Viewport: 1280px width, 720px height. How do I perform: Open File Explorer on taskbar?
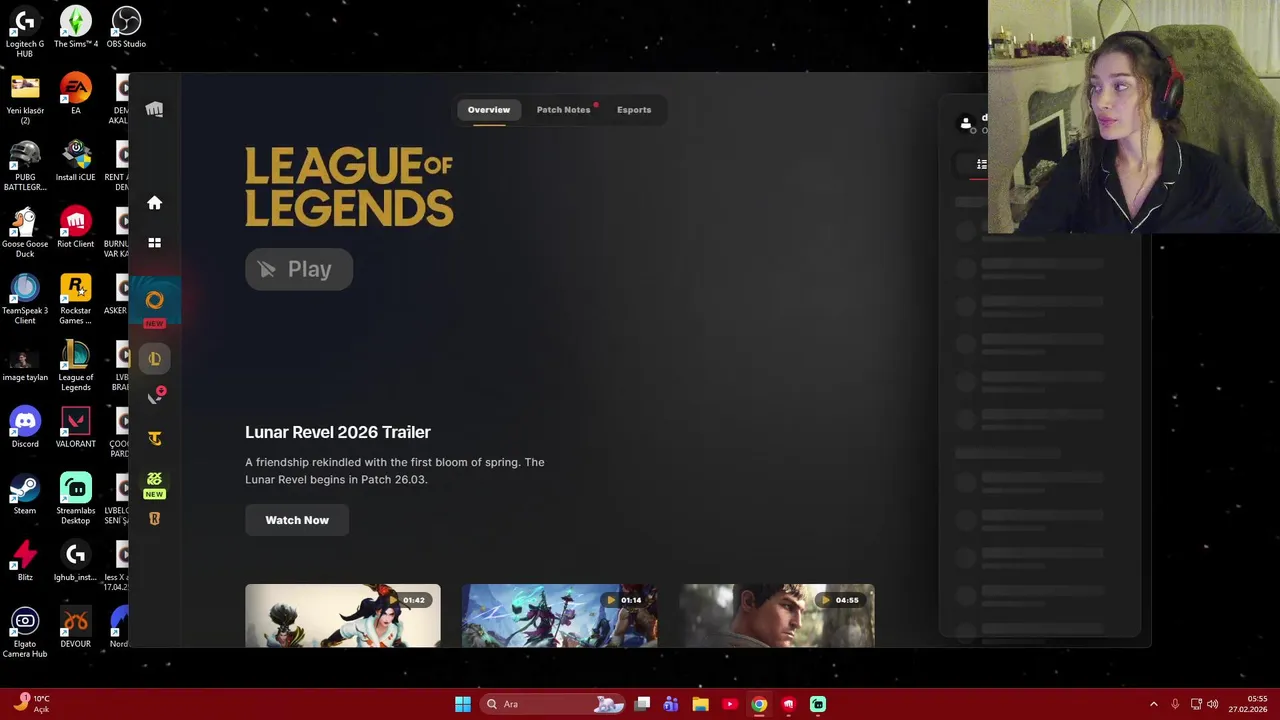tap(700, 704)
